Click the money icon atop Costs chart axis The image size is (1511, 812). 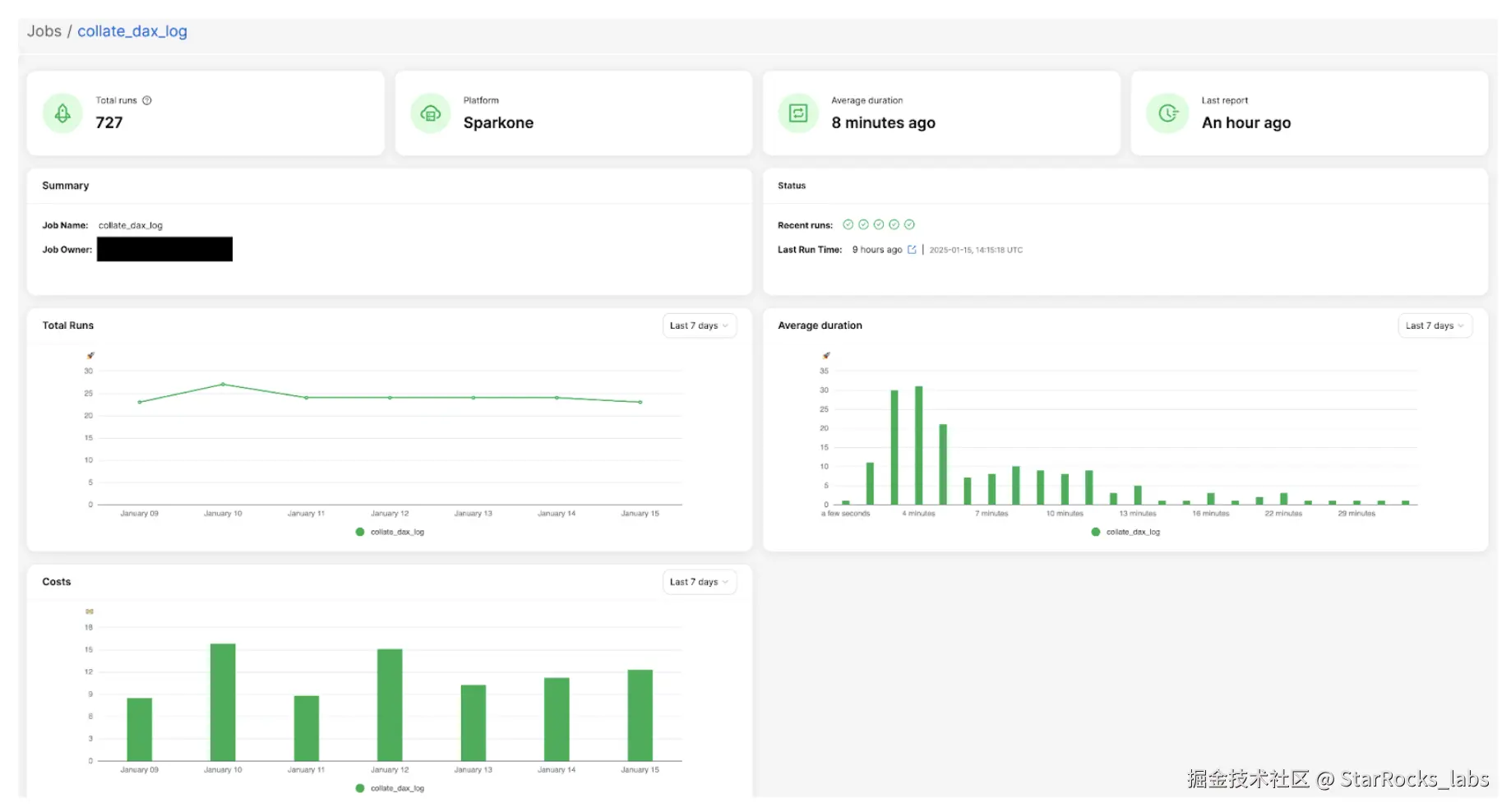tap(90, 611)
